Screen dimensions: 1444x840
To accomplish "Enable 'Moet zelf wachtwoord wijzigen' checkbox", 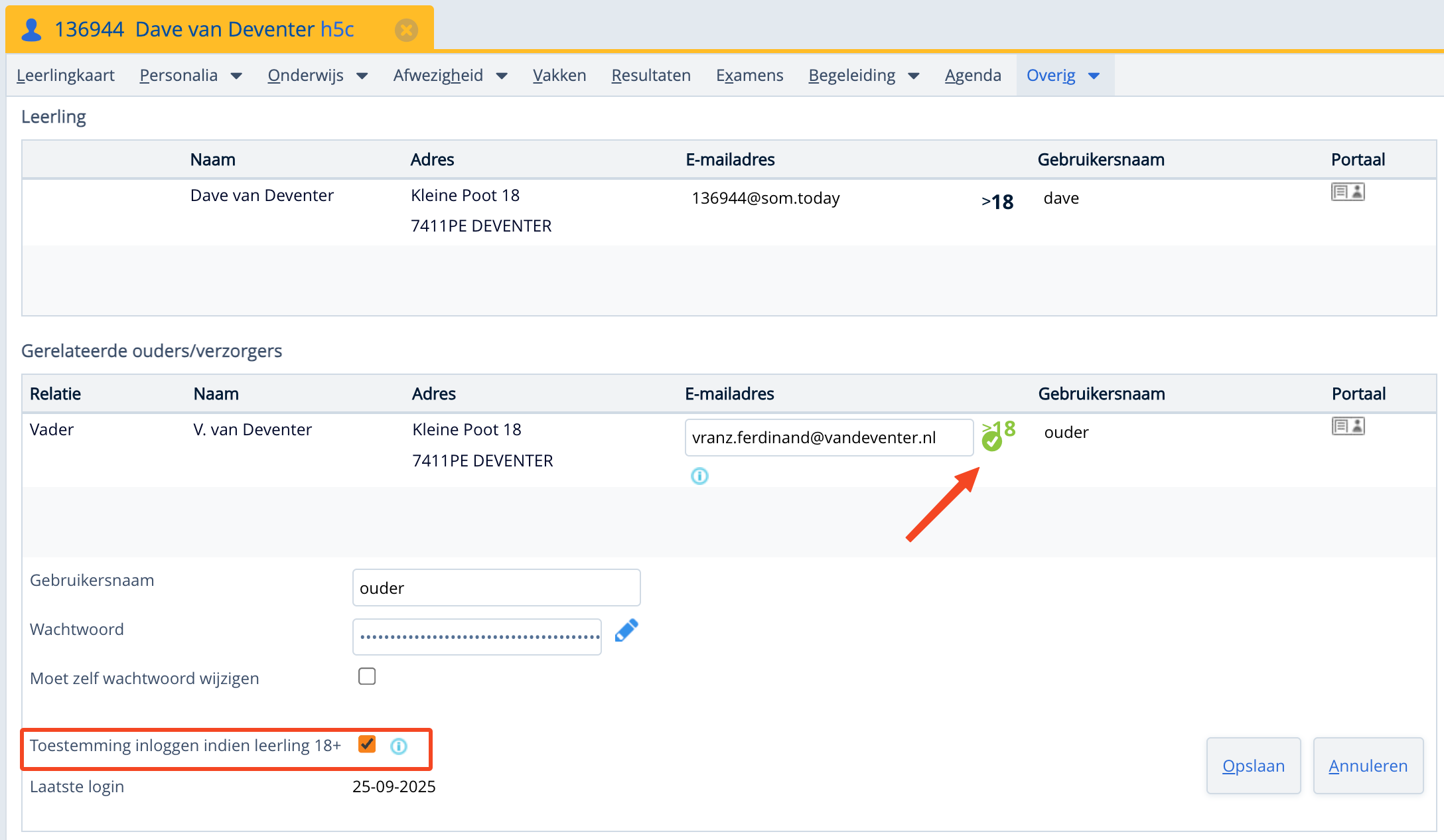I will pos(367,676).
